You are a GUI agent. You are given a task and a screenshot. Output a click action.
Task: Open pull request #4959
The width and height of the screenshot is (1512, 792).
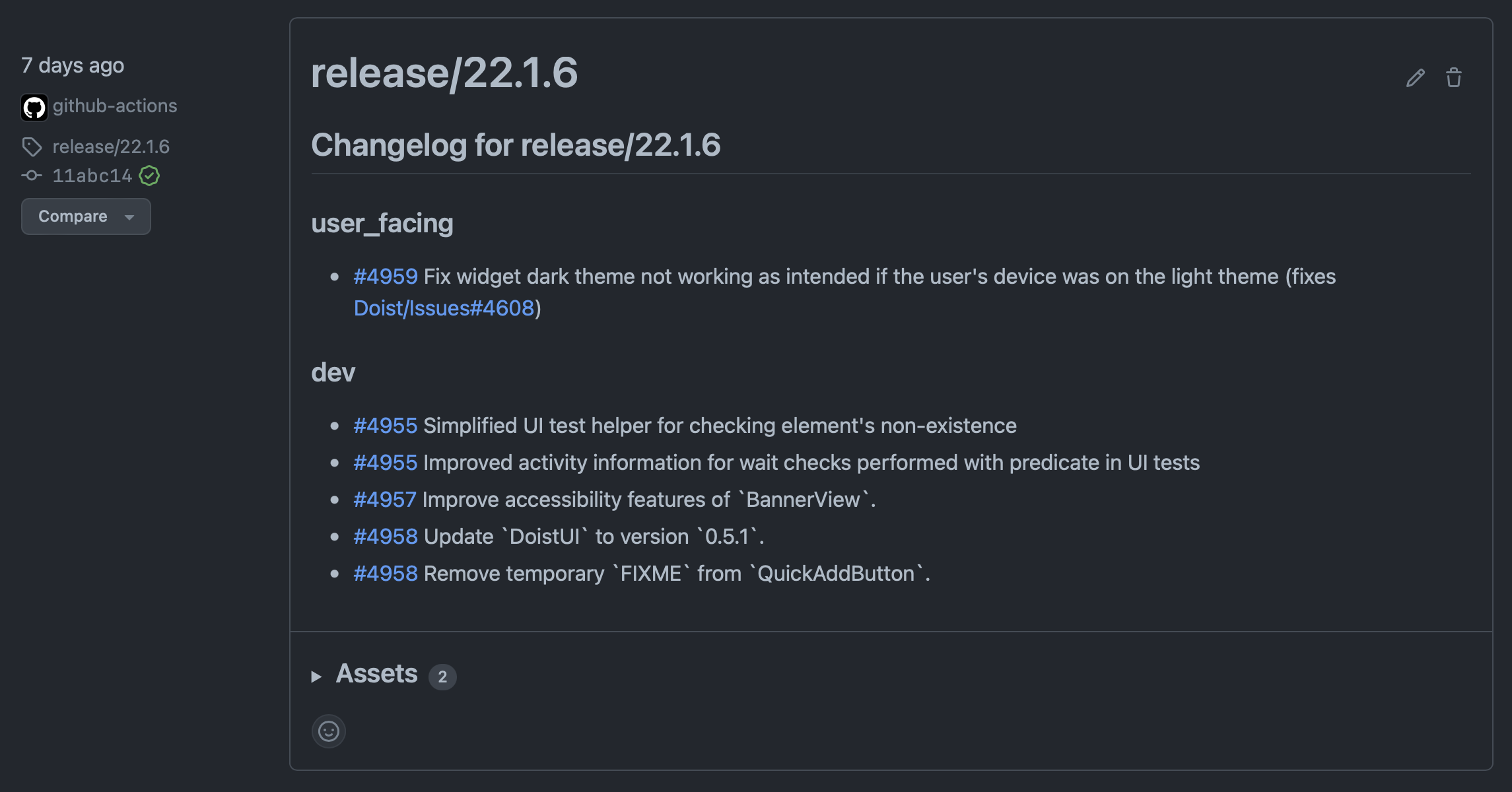point(386,277)
